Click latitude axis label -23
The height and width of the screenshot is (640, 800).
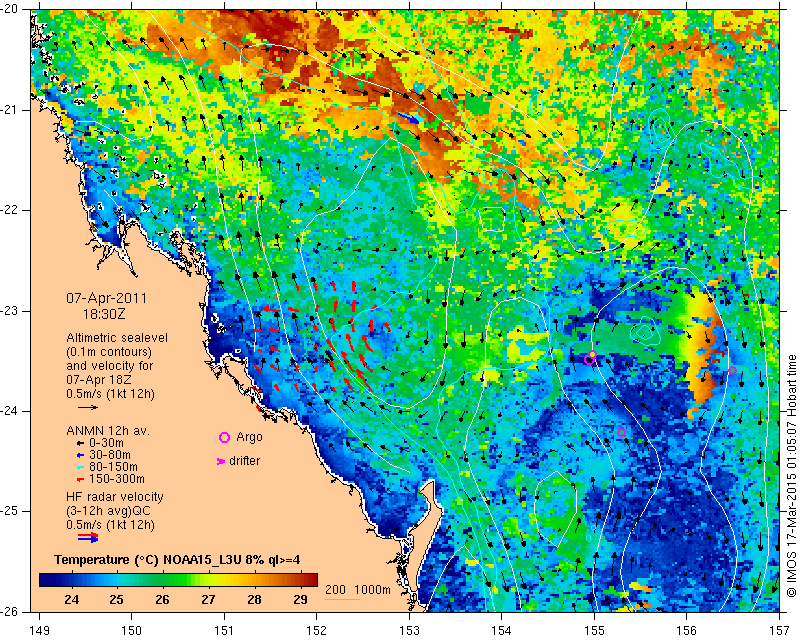click(9, 311)
